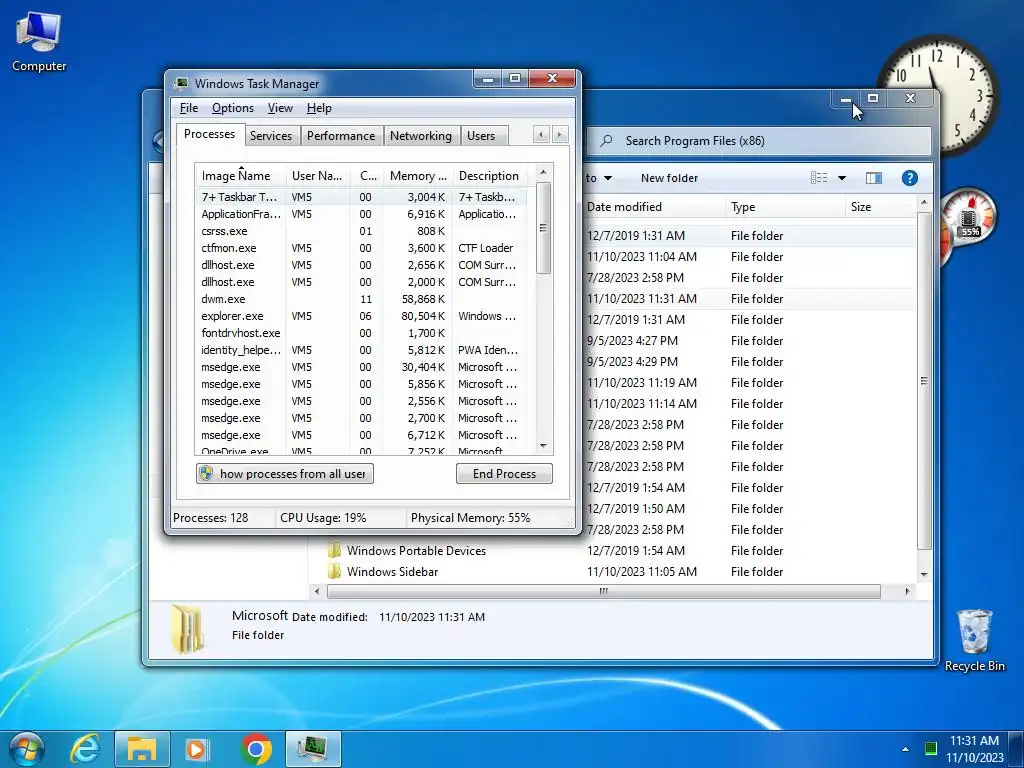Click the search magnifier icon
The image size is (1024, 768).
pos(606,140)
